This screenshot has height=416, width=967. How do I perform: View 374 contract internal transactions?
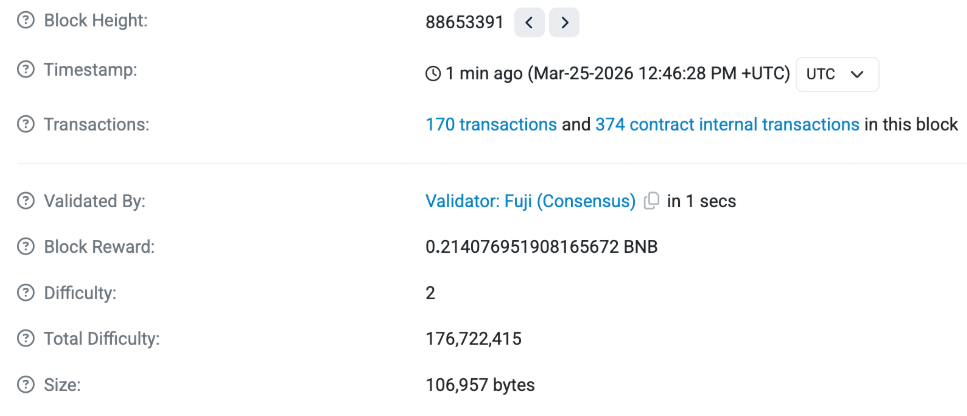coord(727,125)
